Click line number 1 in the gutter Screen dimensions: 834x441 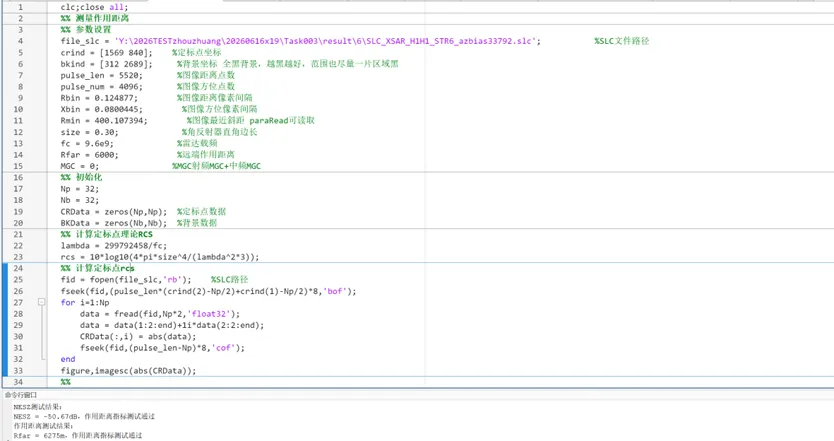pos(20,7)
